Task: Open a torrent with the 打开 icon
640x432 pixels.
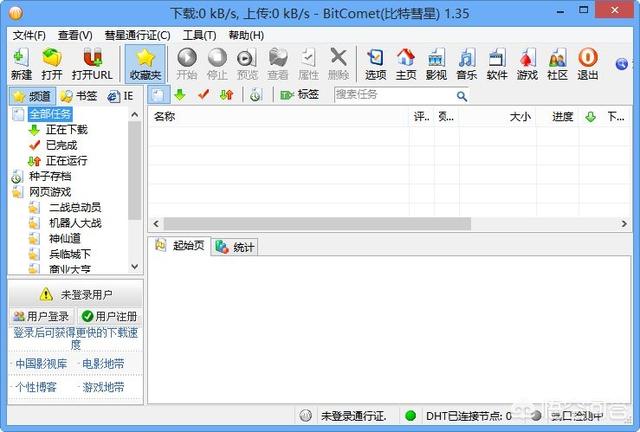Action: coord(52,63)
